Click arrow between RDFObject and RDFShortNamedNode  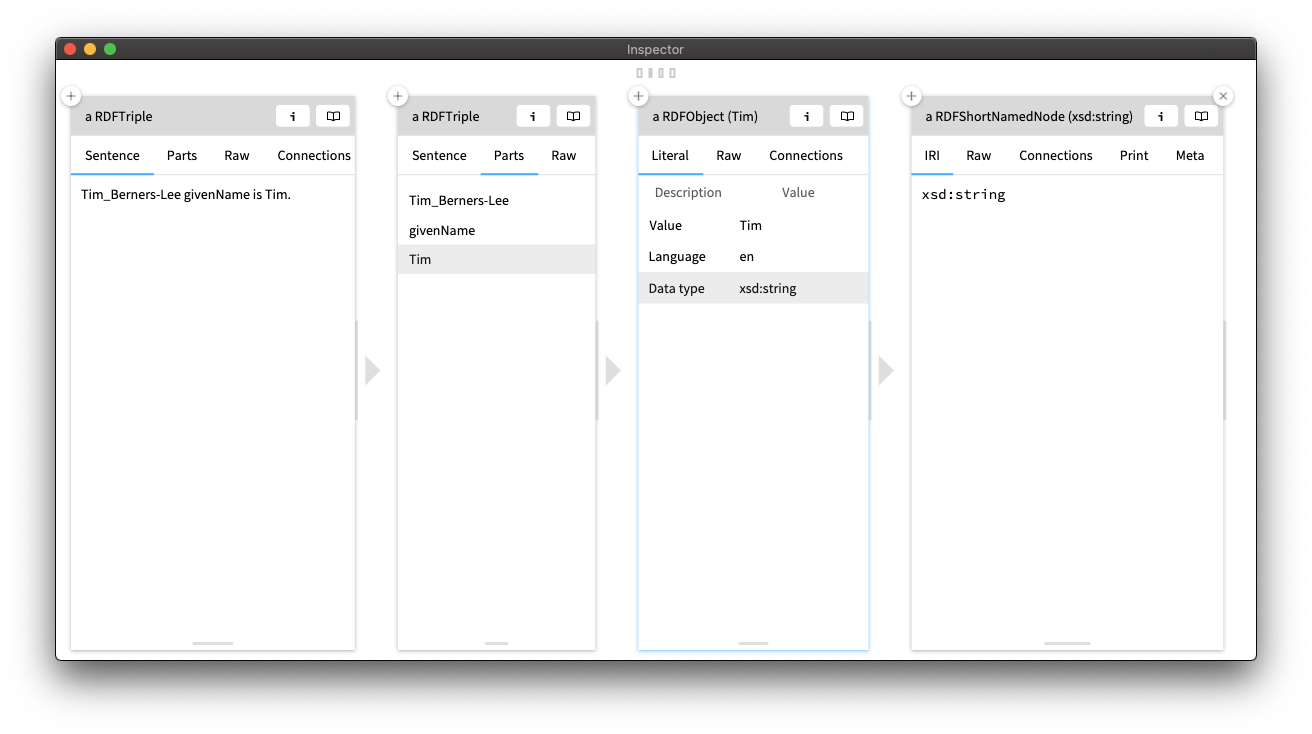click(886, 370)
